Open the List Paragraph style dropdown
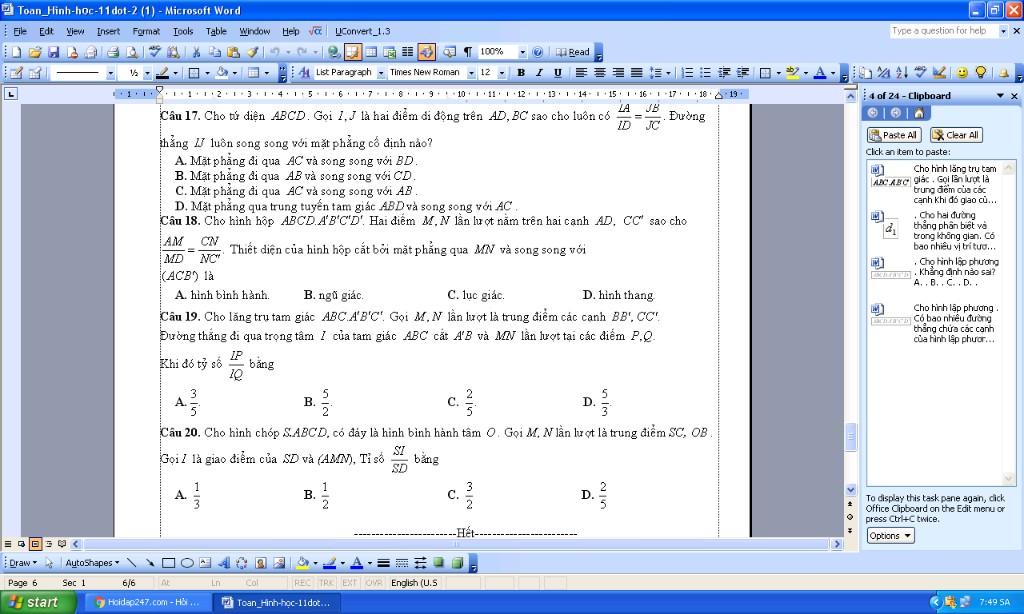 [x=381, y=73]
